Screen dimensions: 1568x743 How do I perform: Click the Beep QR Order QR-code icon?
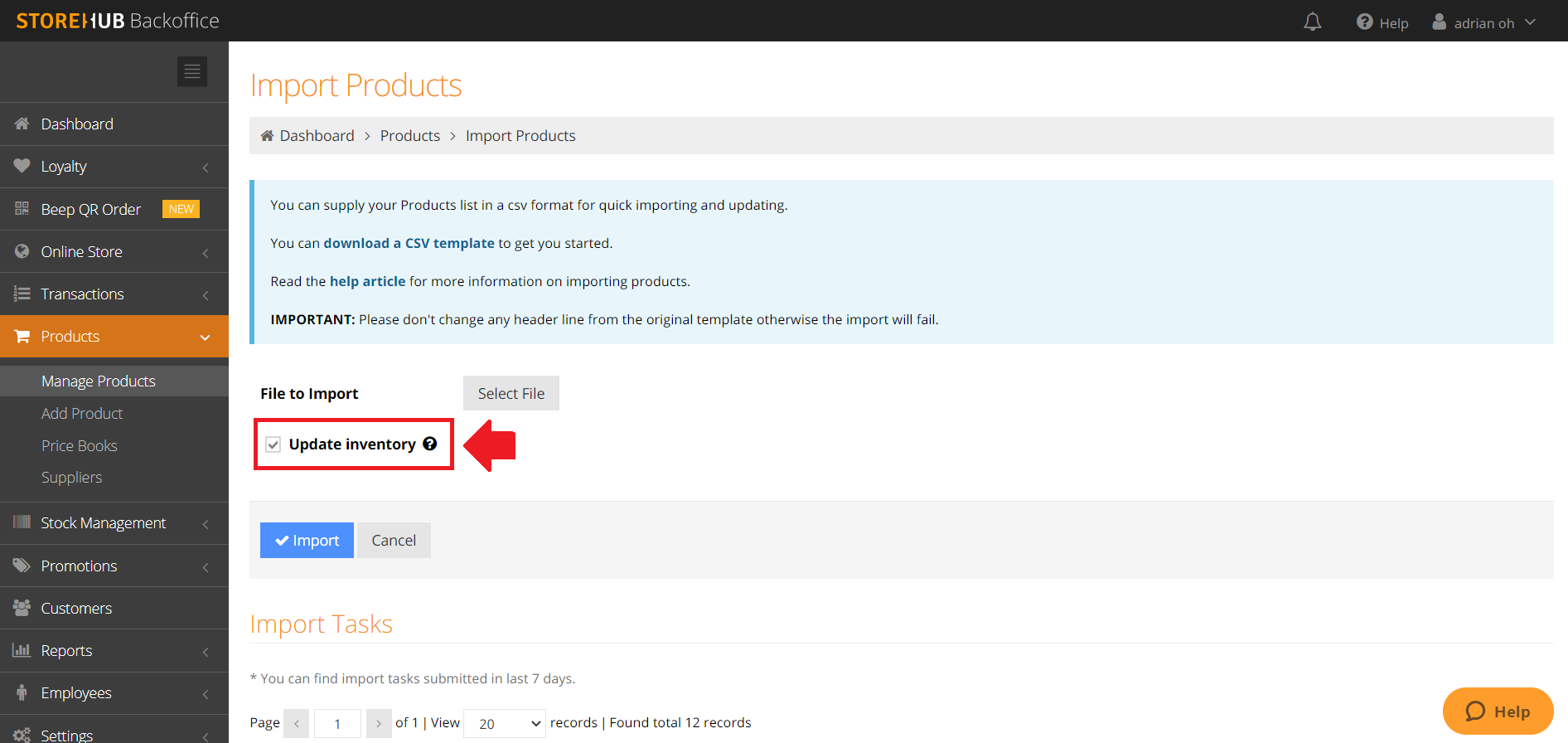click(22, 209)
